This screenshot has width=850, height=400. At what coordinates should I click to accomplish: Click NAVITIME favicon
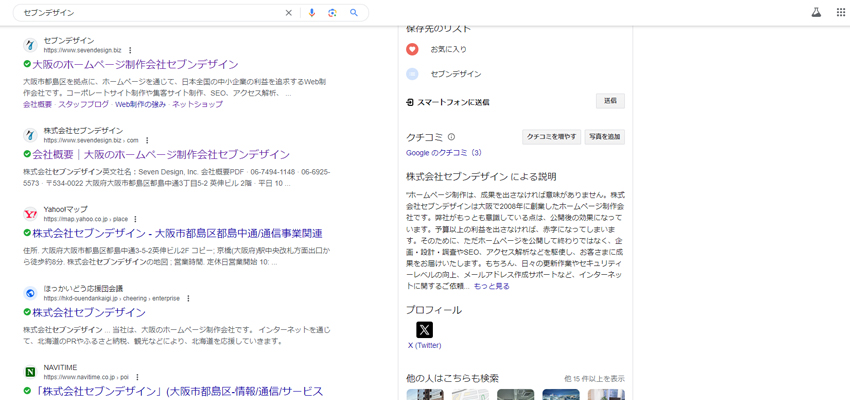(30, 372)
